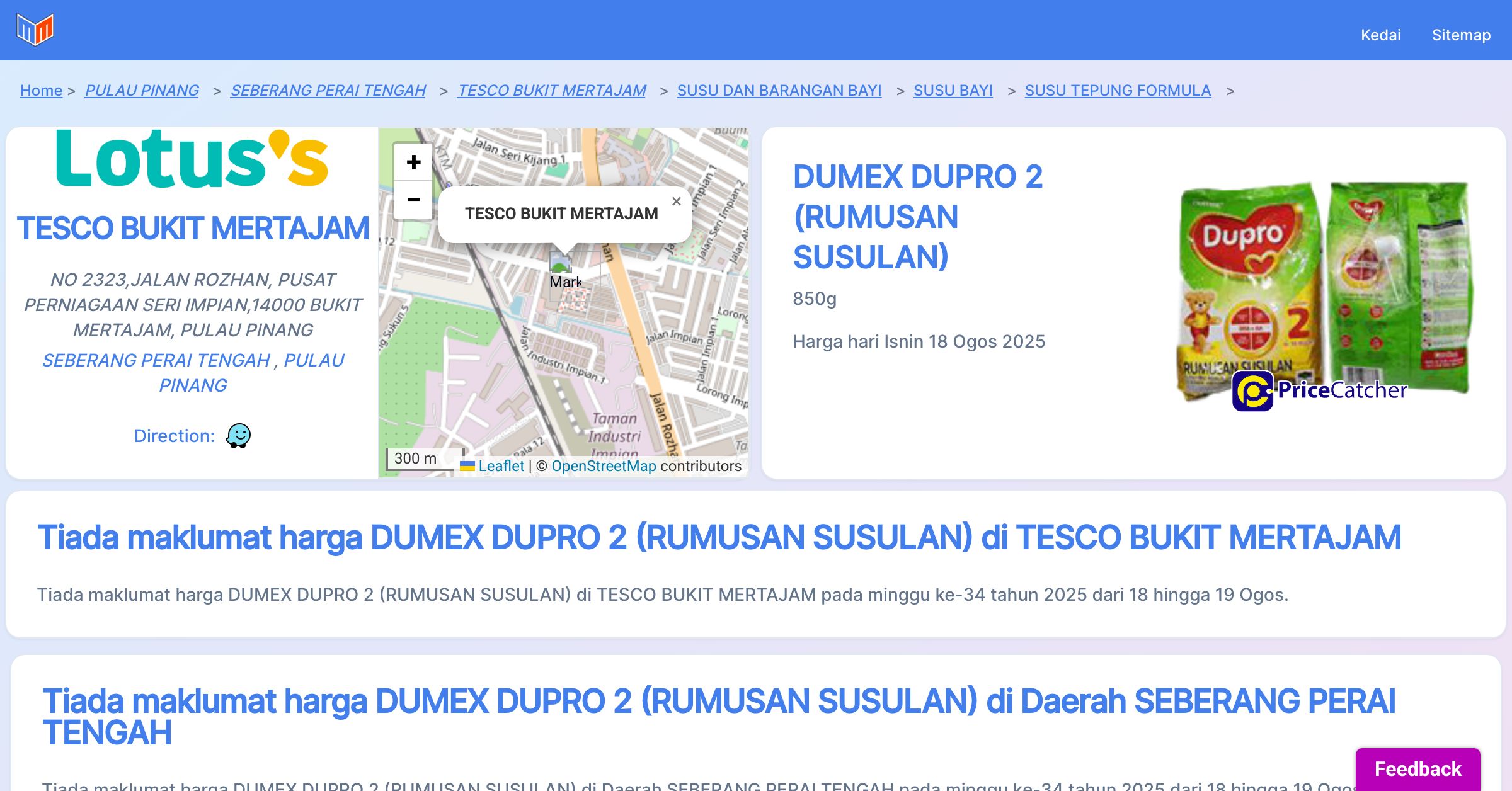Screen dimensions: 1512x791
Task: Open PULAU PINANG breadcrumb link
Action: (x=142, y=91)
